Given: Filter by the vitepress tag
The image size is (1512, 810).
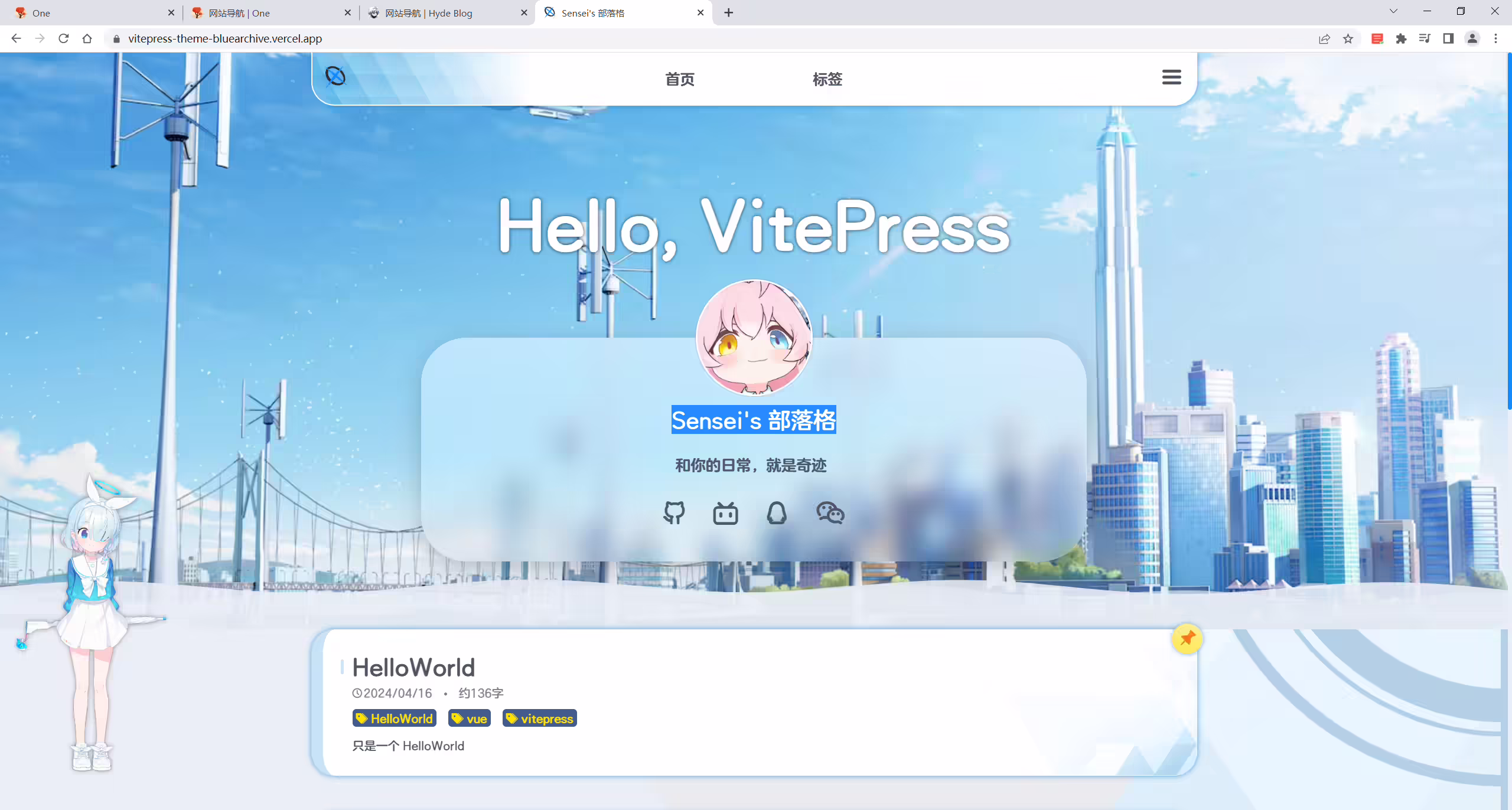Looking at the screenshot, I should coord(540,718).
